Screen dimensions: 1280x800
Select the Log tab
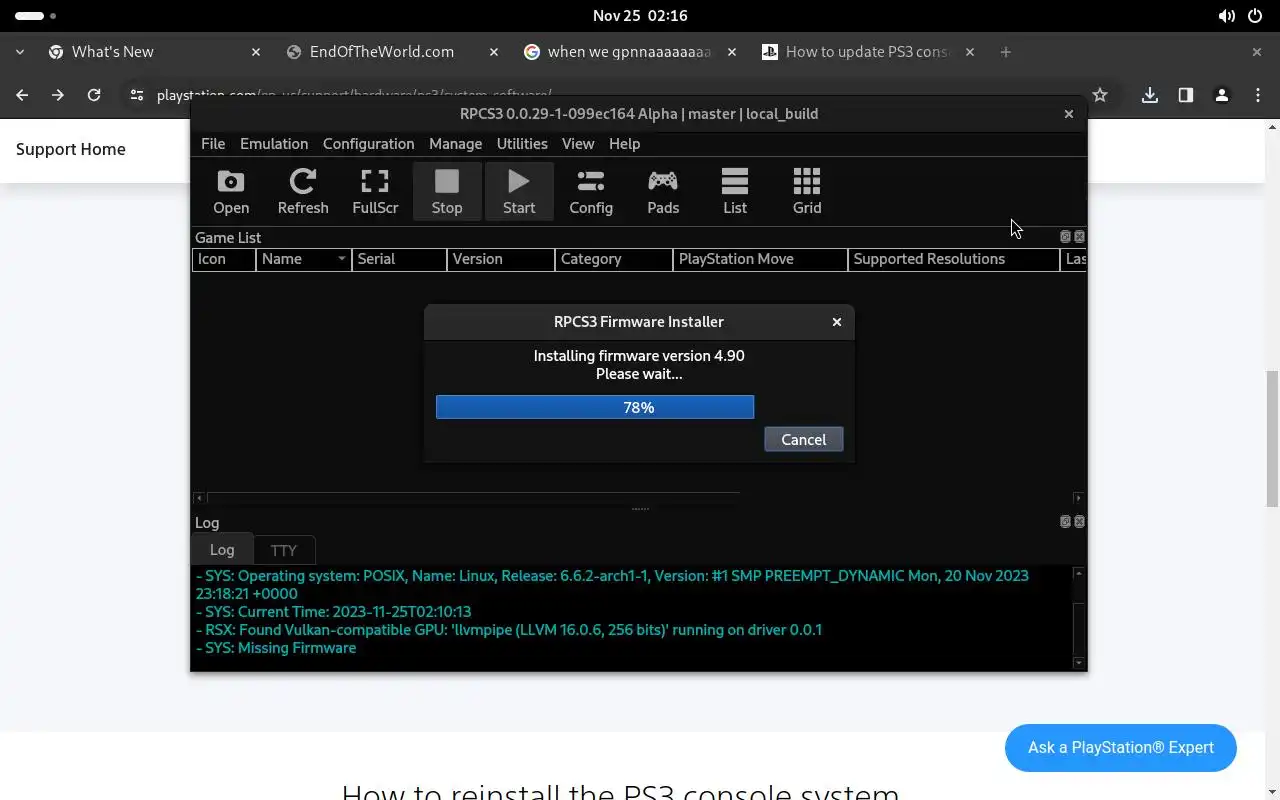tap(222, 550)
